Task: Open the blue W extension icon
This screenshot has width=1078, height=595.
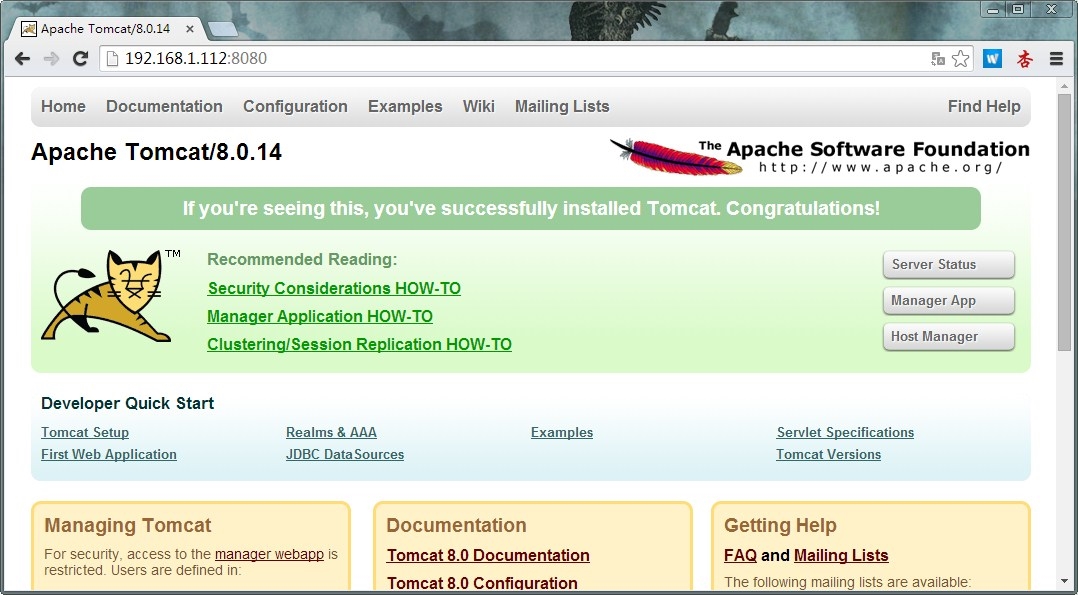Action: (x=992, y=59)
